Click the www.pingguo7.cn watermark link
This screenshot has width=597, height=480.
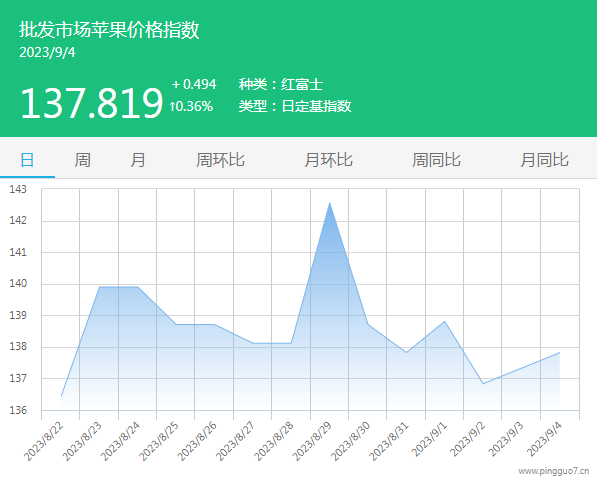553,471
